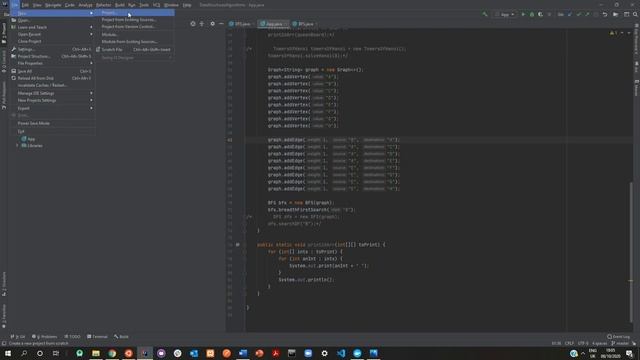The image size is (640, 360).
Task: Open the Project side tool window tab
Action: tap(4, 33)
